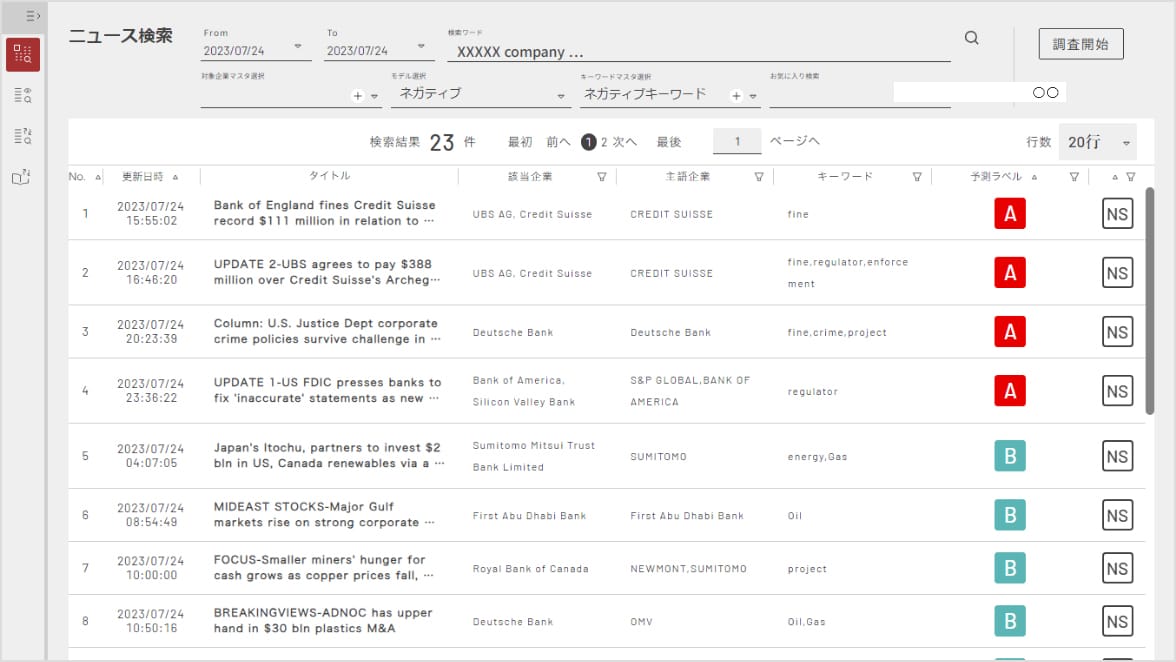Click the magnifier search icon

coord(971,37)
